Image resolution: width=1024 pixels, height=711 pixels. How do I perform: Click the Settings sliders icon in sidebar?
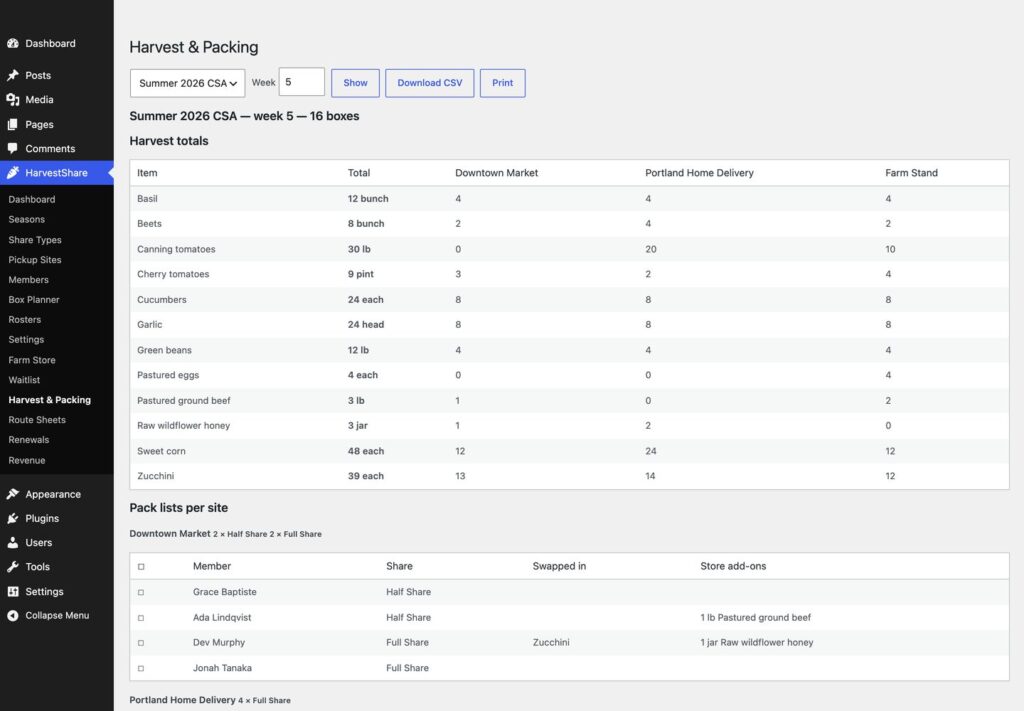[12, 592]
